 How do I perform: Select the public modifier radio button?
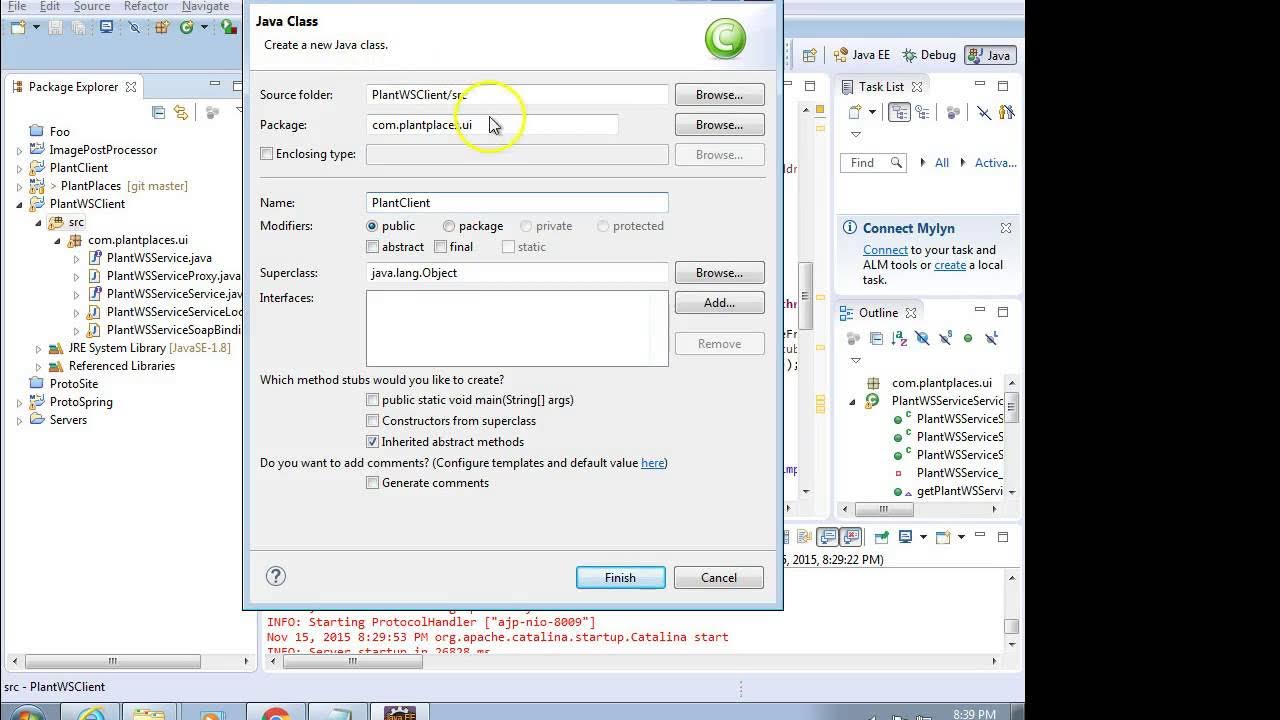(372, 226)
